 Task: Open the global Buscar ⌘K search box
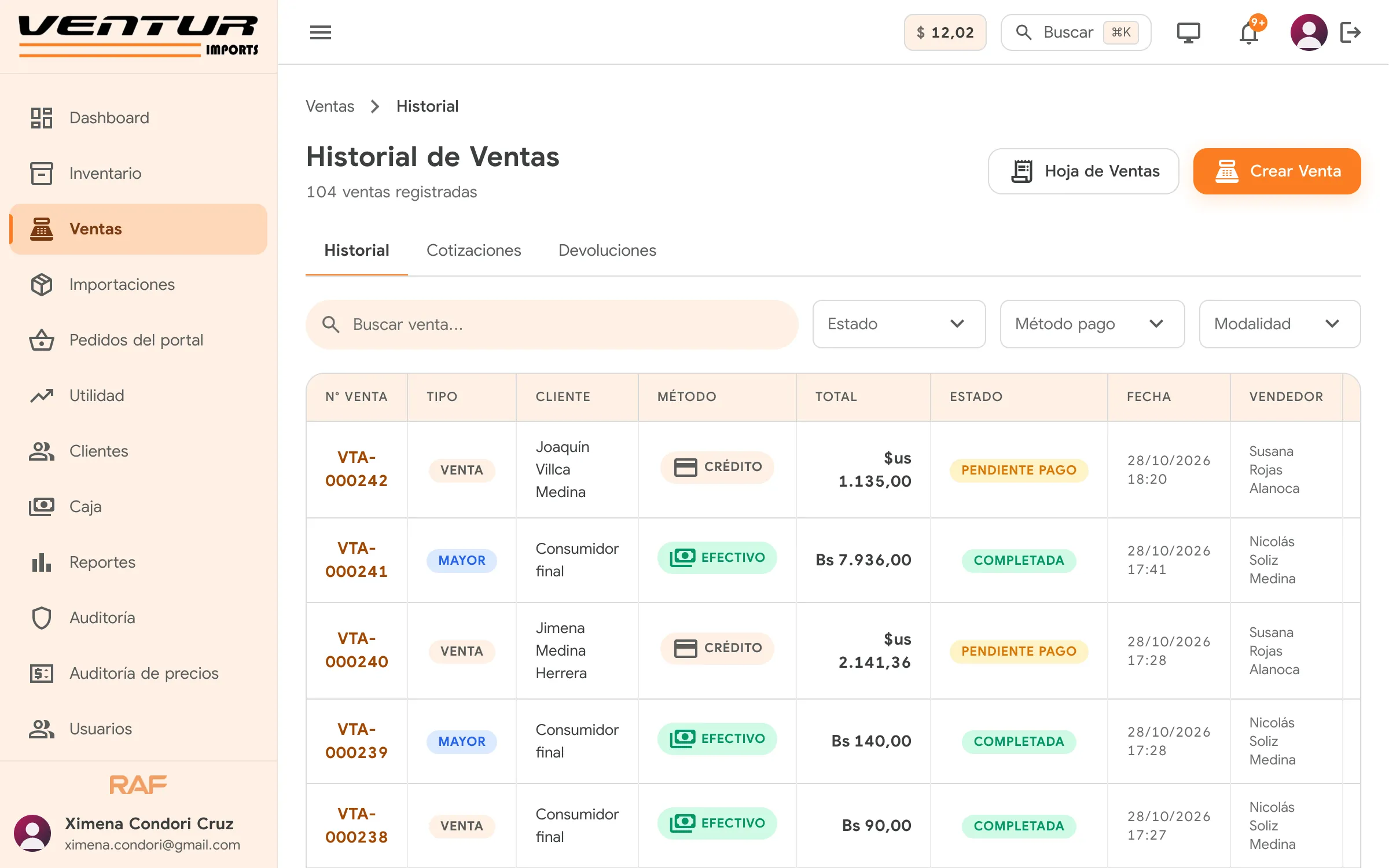pyautogui.click(x=1076, y=32)
